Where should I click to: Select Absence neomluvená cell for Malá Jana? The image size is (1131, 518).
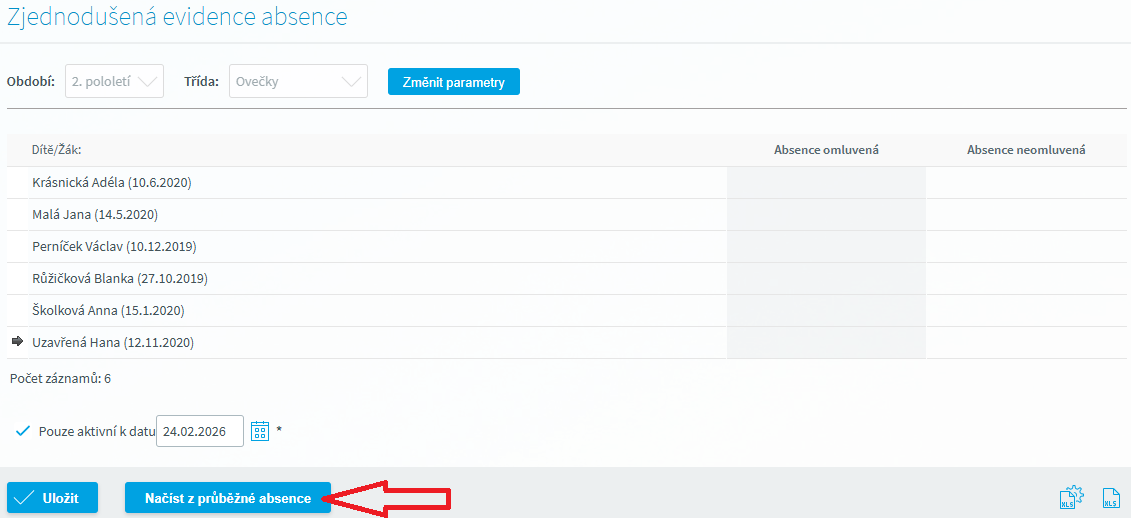1026,215
